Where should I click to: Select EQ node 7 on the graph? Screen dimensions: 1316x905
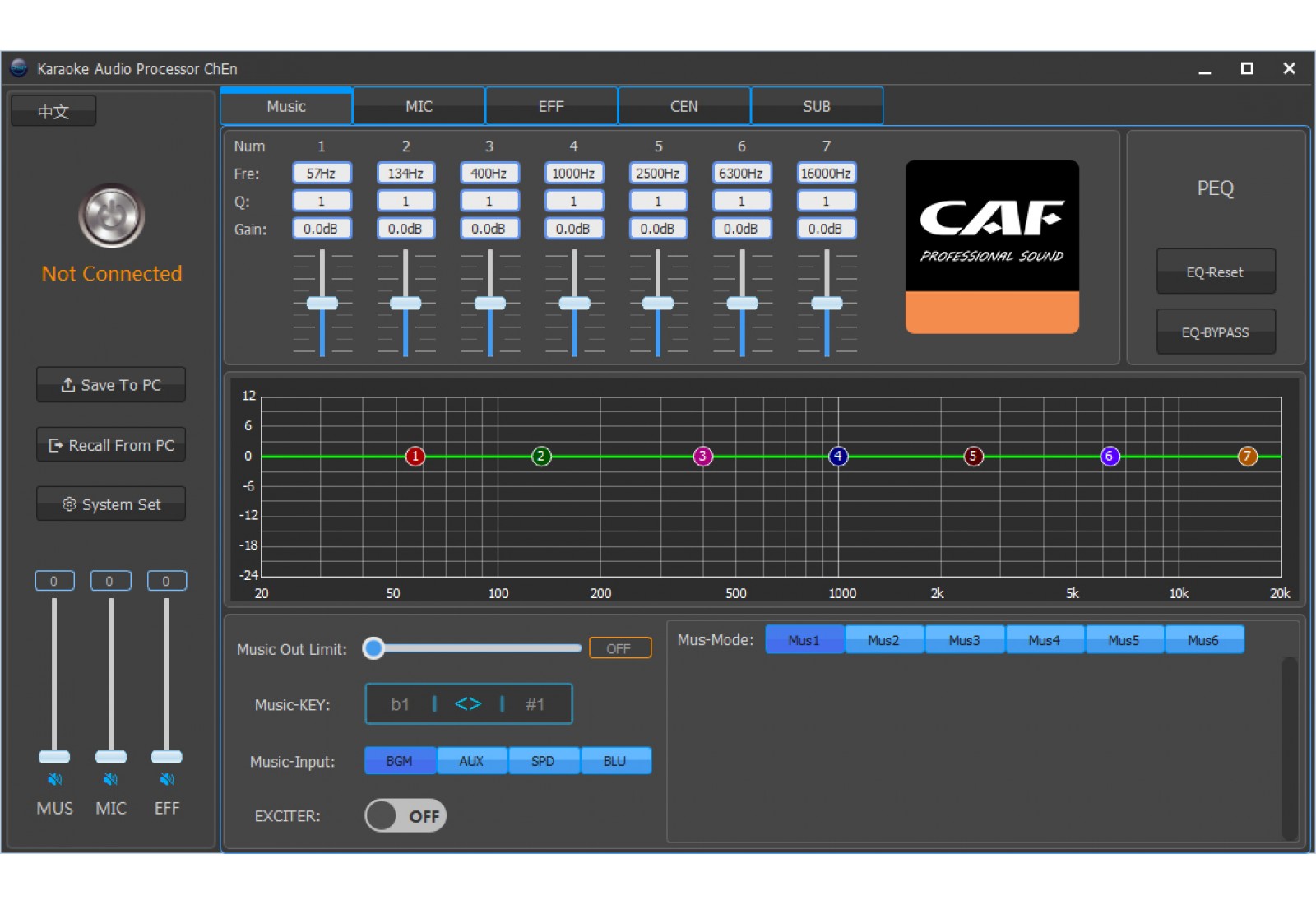coord(1247,456)
